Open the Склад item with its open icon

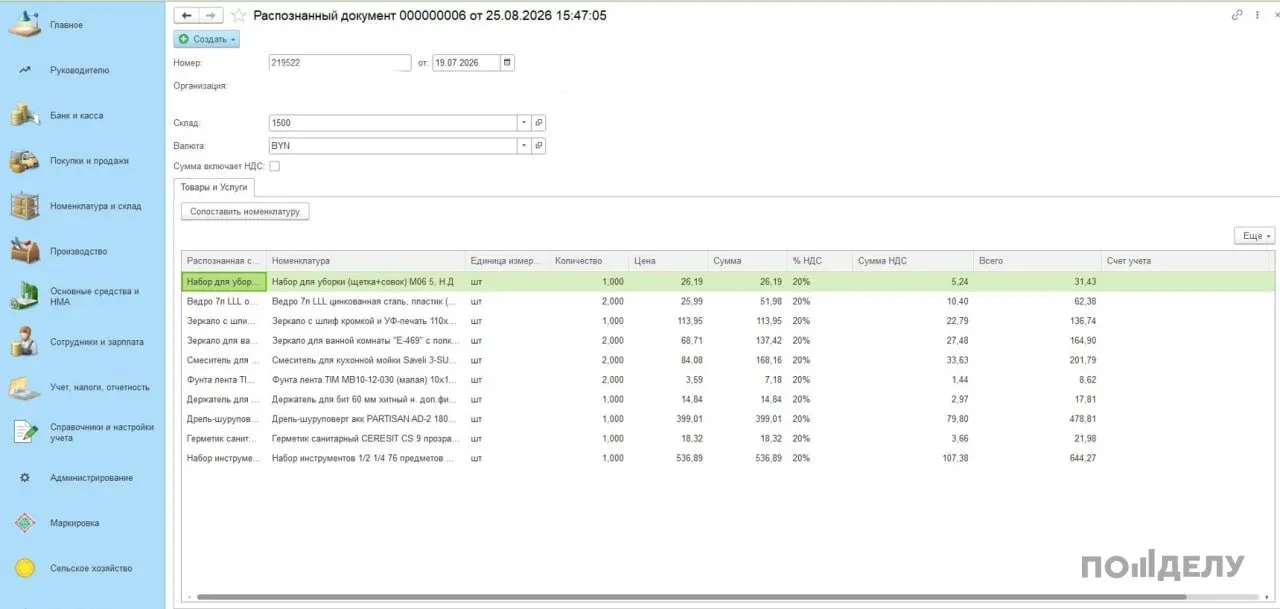pyautogui.click(x=538, y=123)
